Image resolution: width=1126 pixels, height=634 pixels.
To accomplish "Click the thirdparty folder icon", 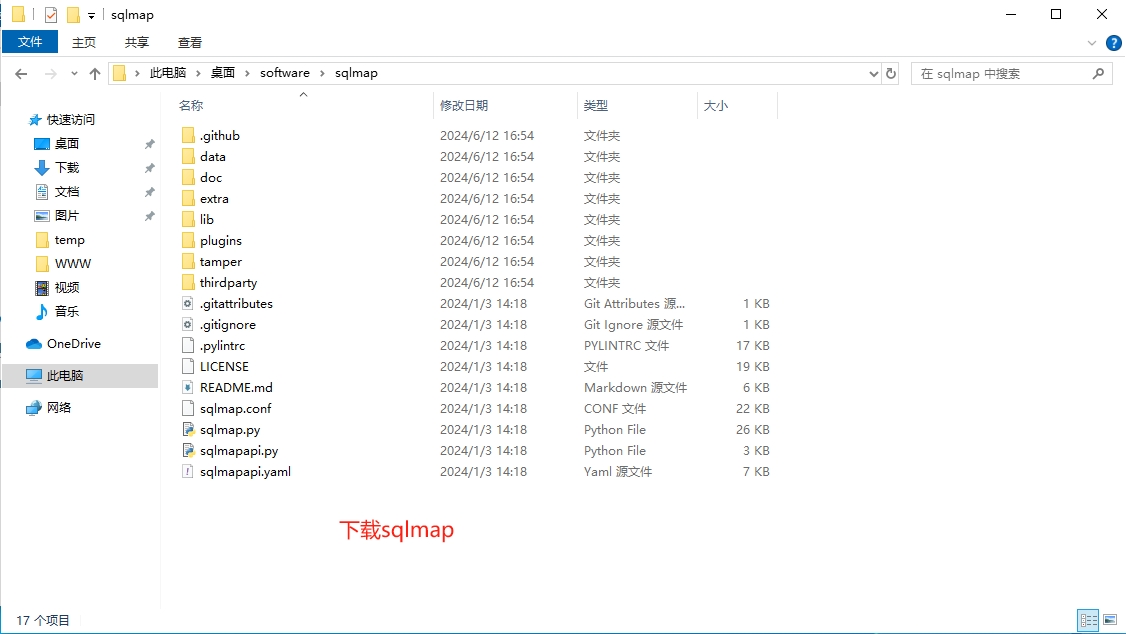I will tap(188, 282).
